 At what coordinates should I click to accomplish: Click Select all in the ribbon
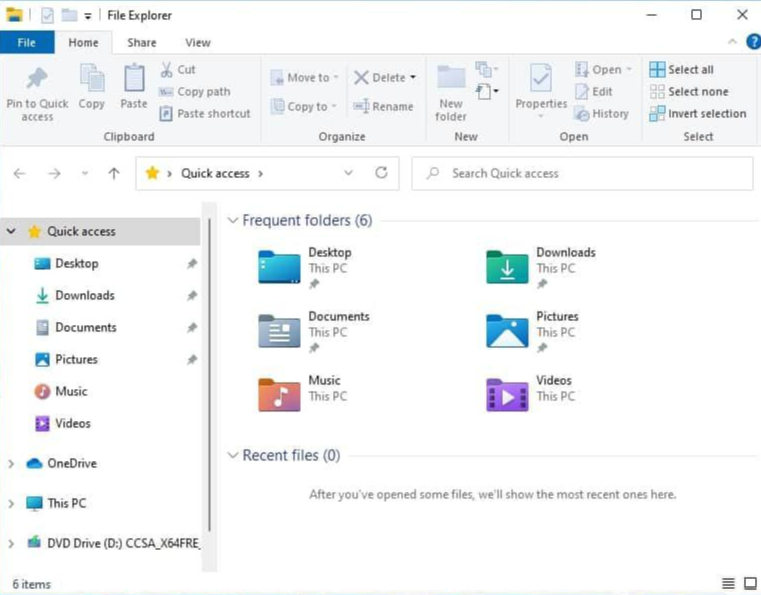pyautogui.click(x=690, y=70)
